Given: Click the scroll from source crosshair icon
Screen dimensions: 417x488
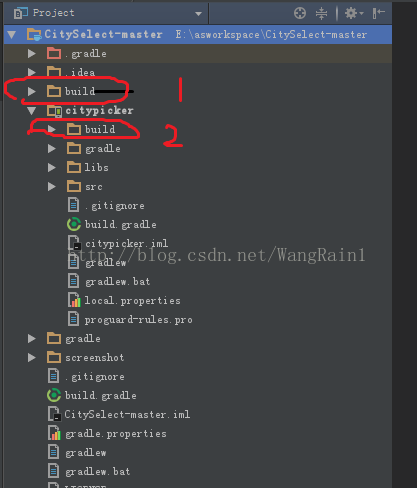Looking at the screenshot, I should click(x=300, y=13).
